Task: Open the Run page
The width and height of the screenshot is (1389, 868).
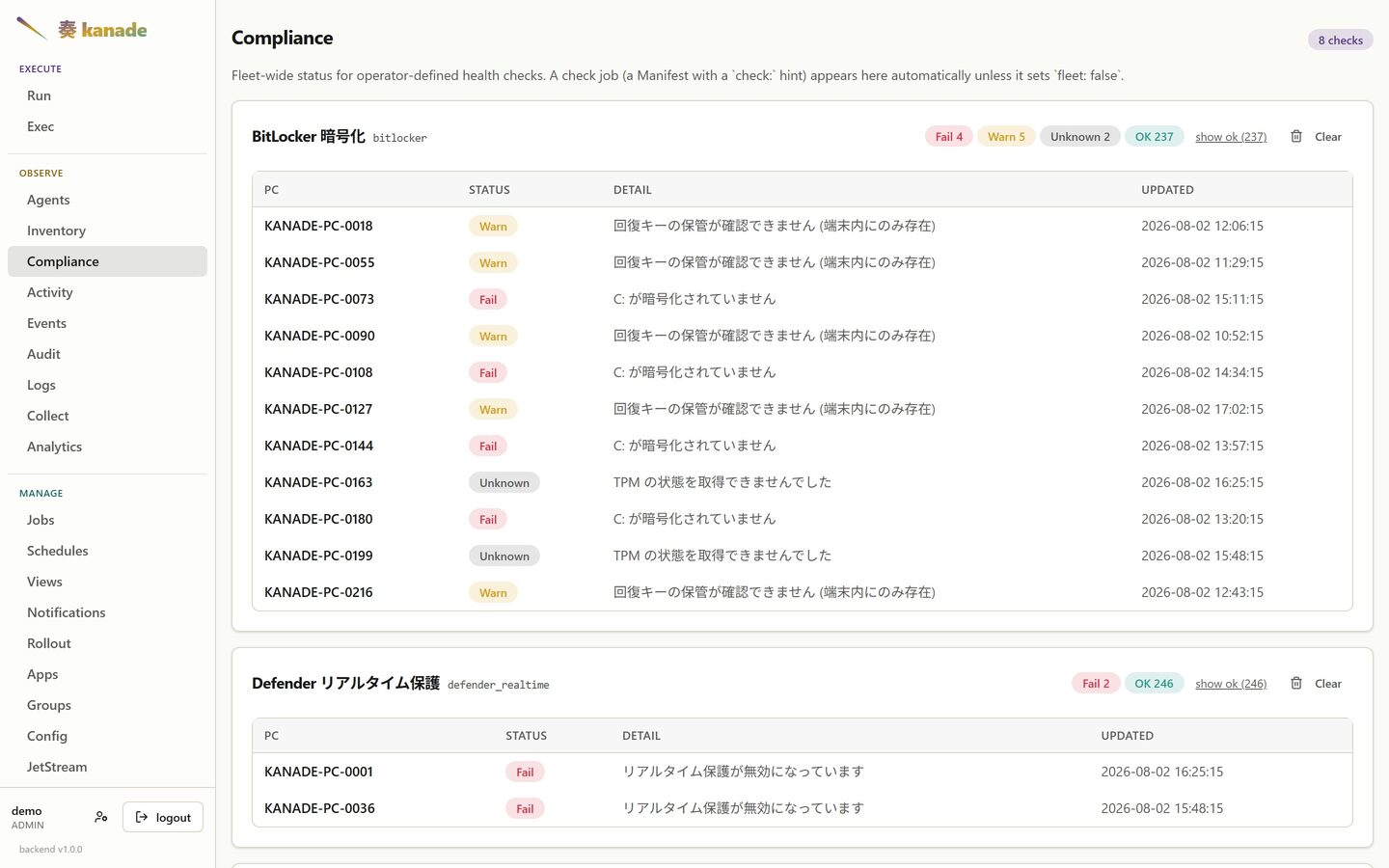Action: [107, 95]
